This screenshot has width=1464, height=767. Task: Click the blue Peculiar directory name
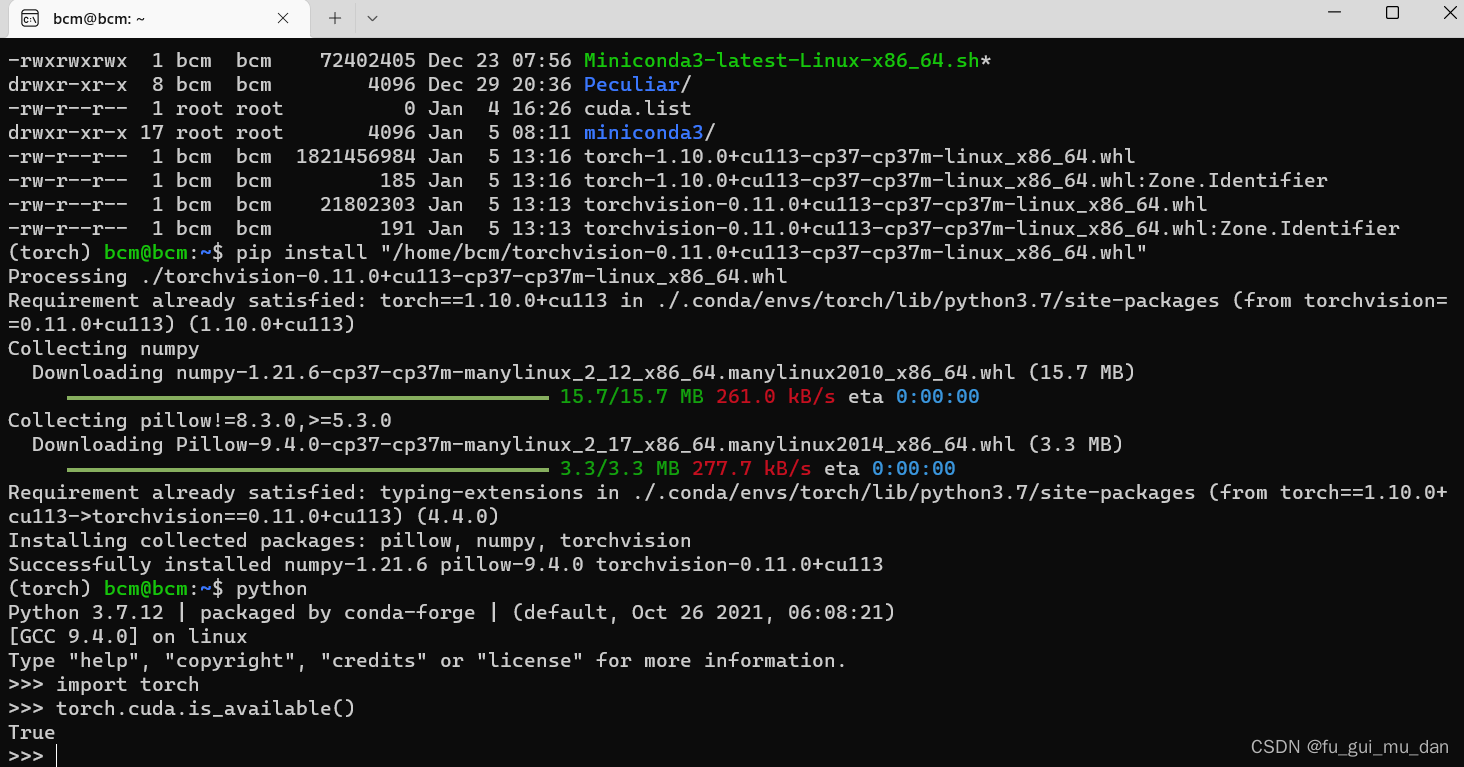pyautogui.click(x=631, y=84)
